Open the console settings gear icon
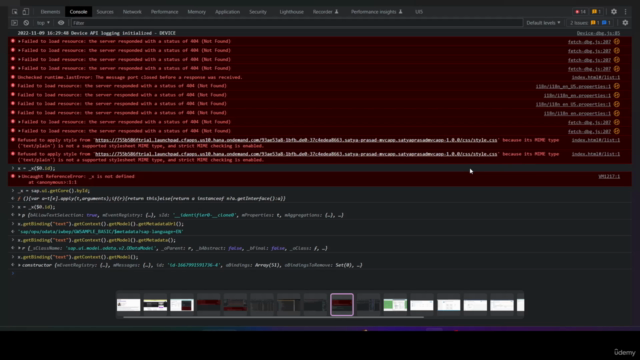The height and width of the screenshot is (360, 640). pyautogui.click(x=625, y=23)
